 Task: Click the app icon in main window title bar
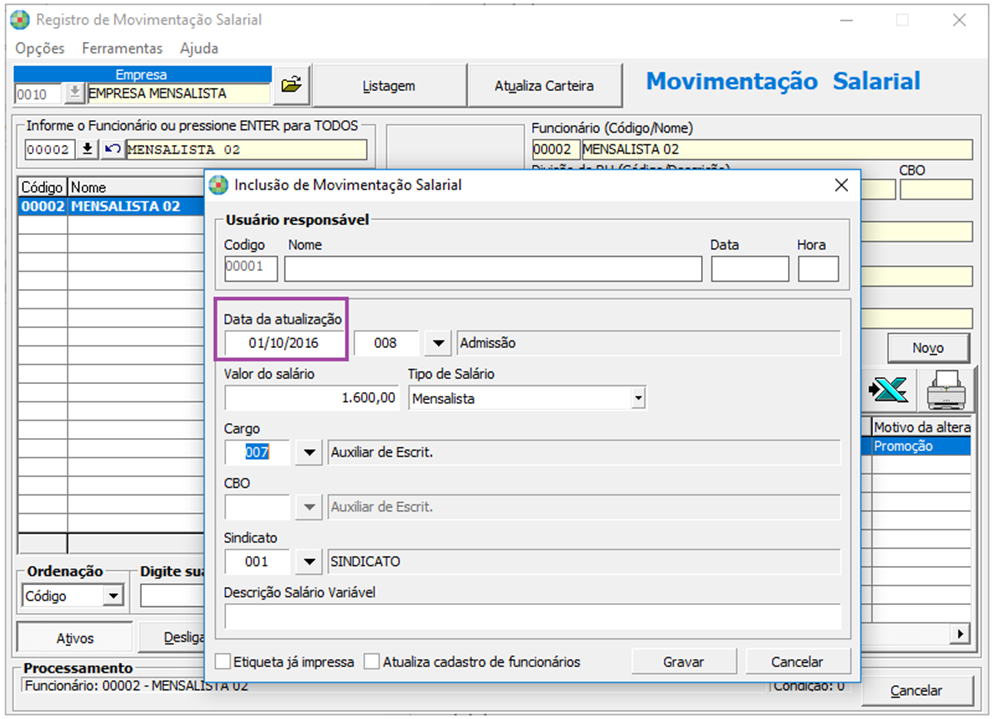[20, 20]
